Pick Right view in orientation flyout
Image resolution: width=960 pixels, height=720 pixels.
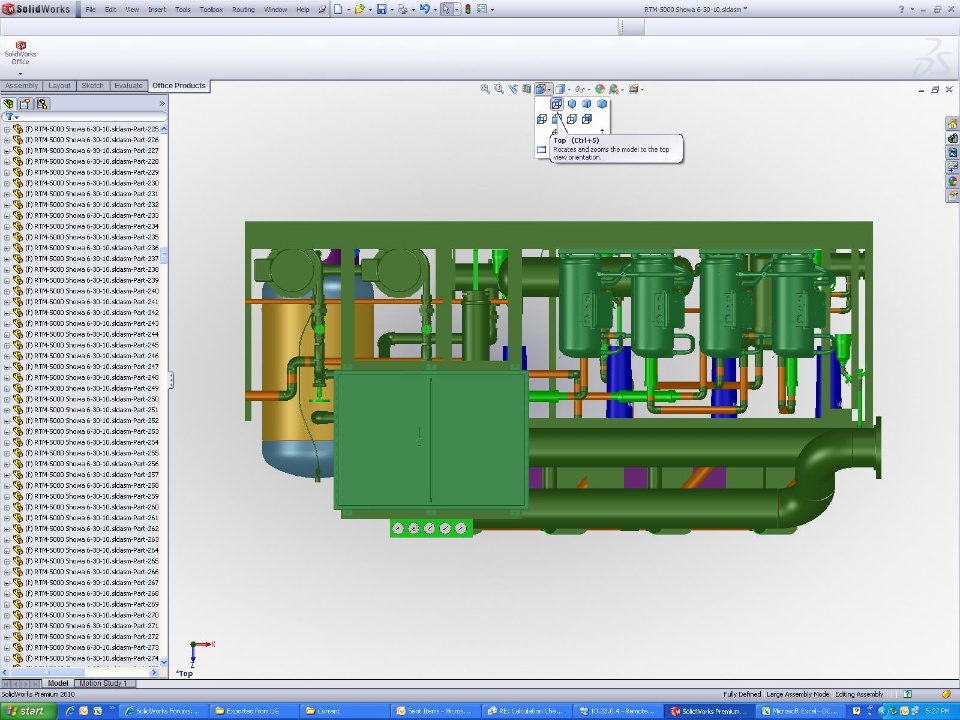[572, 119]
